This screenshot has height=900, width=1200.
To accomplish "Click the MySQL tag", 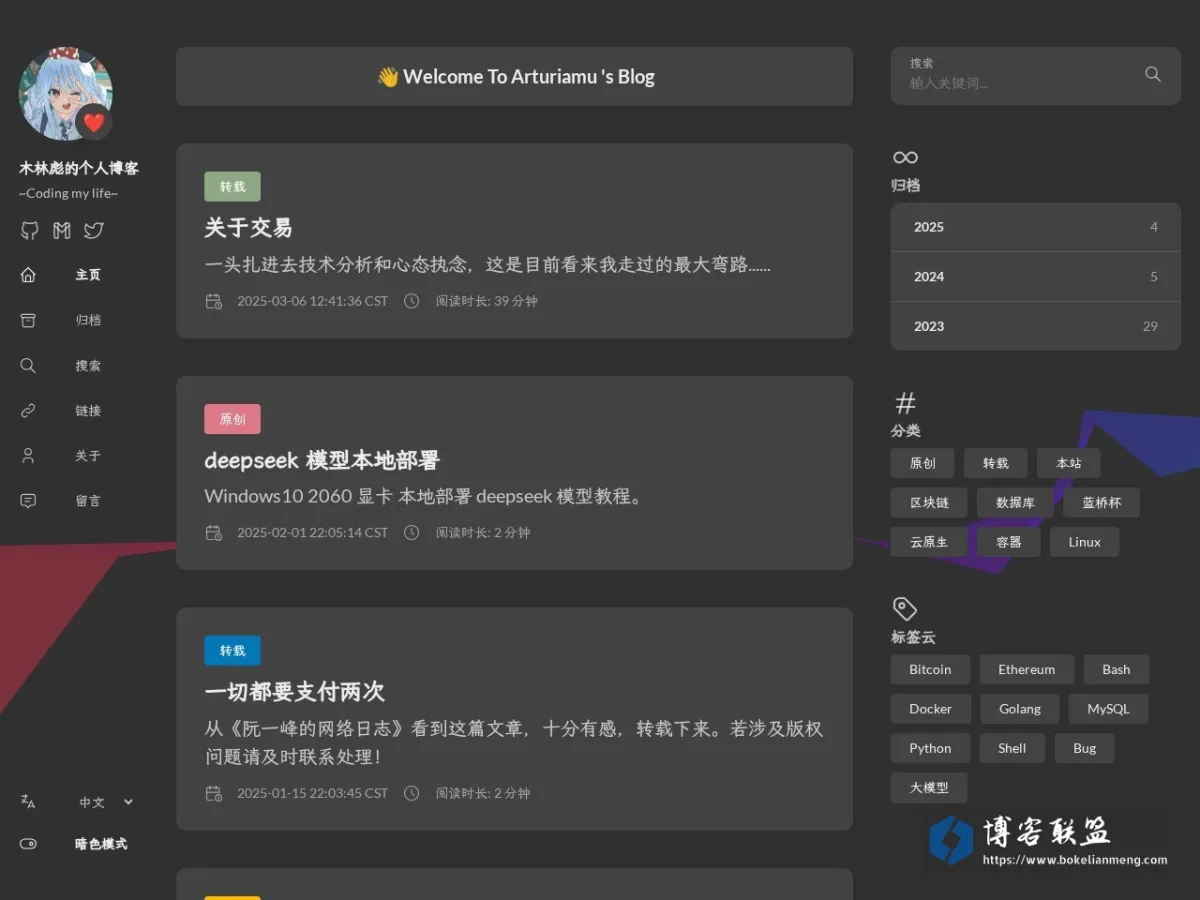I will (x=1108, y=709).
